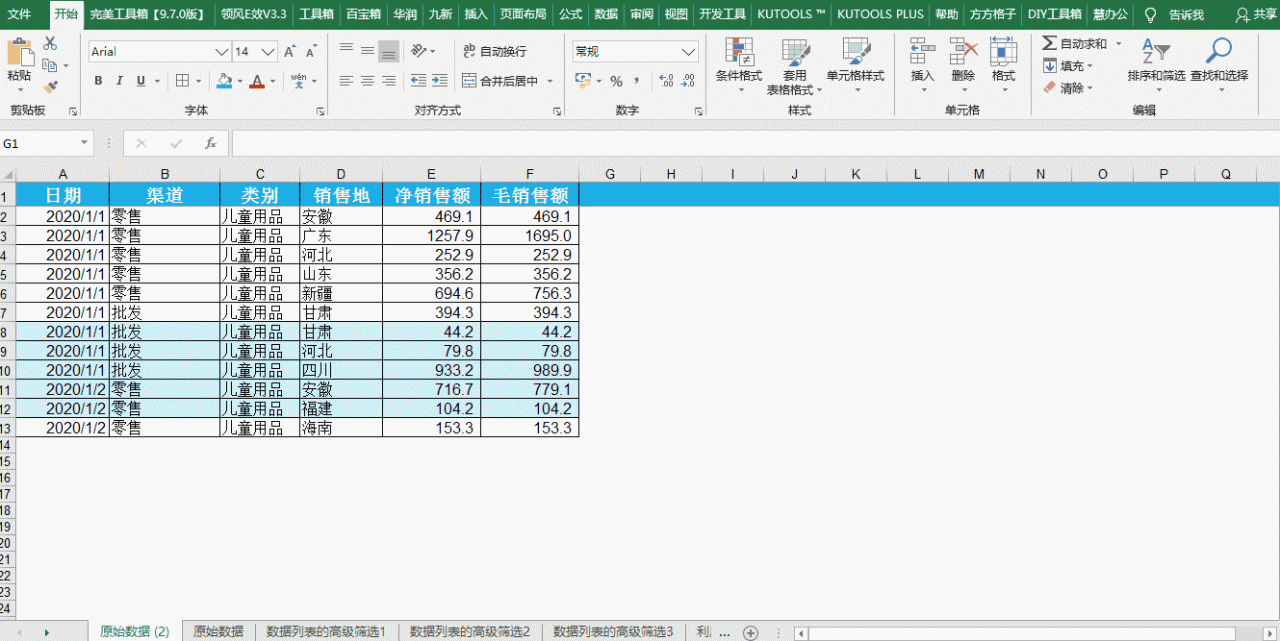
Task: Click the Paste clipboard icon
Action: [19, 53]
